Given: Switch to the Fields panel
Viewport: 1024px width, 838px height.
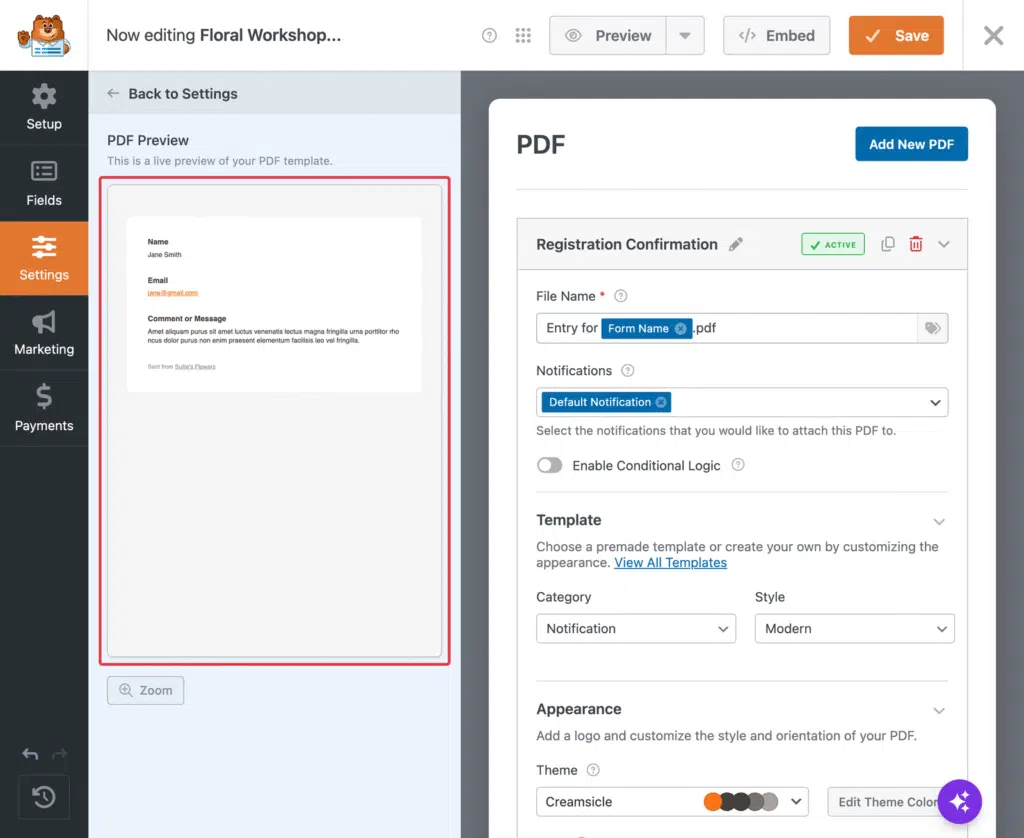Looking at the screenshot, I should click(x=44, y=184).
